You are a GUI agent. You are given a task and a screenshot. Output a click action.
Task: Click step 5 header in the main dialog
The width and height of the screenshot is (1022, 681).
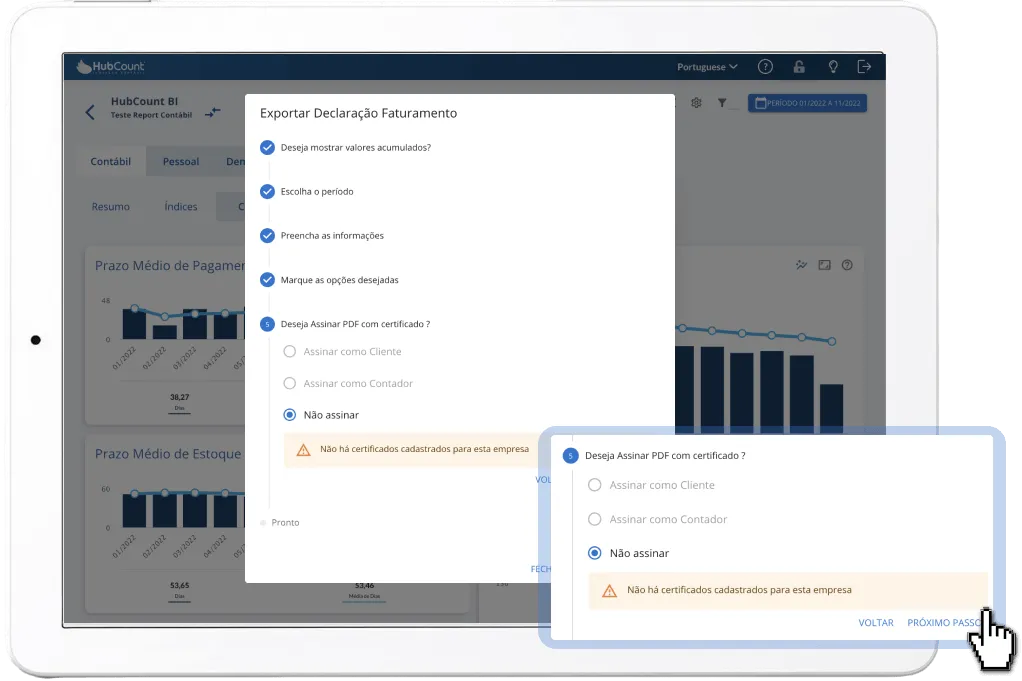click(345, 324)
